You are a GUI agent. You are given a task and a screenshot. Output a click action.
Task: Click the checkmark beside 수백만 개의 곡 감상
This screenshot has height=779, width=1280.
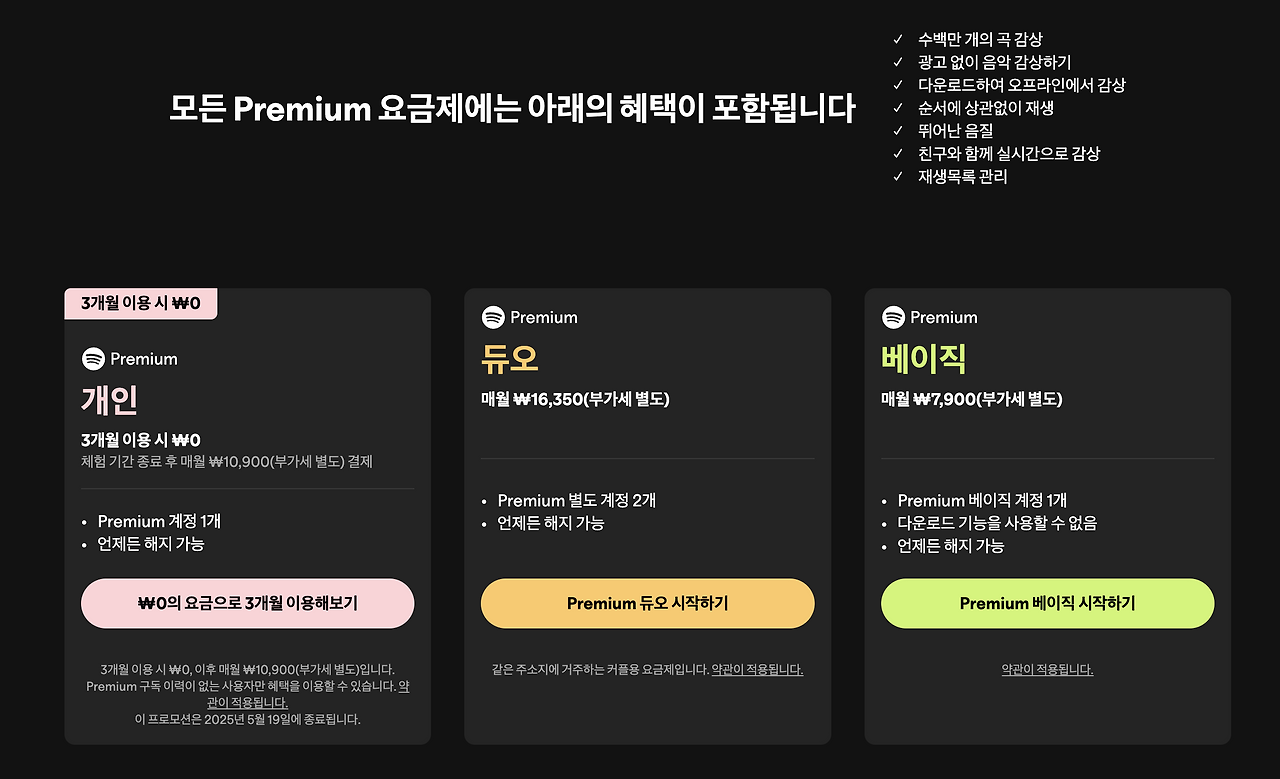[897, 40]
